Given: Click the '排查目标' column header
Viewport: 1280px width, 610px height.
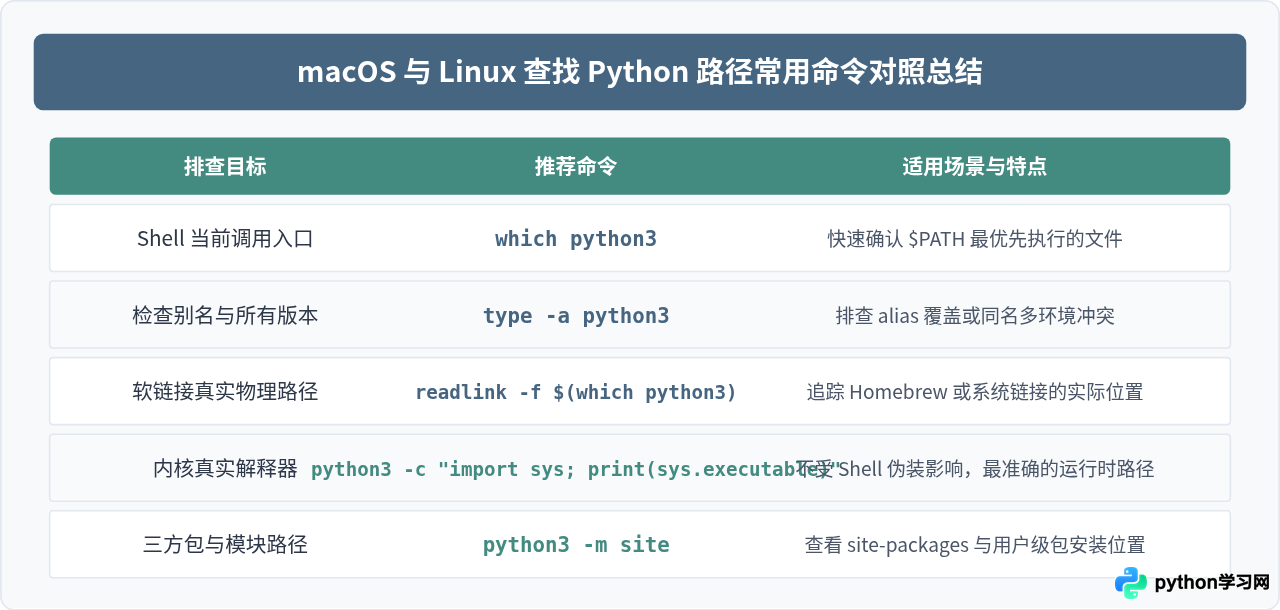Looking at the screenshot, I should 225,166.
